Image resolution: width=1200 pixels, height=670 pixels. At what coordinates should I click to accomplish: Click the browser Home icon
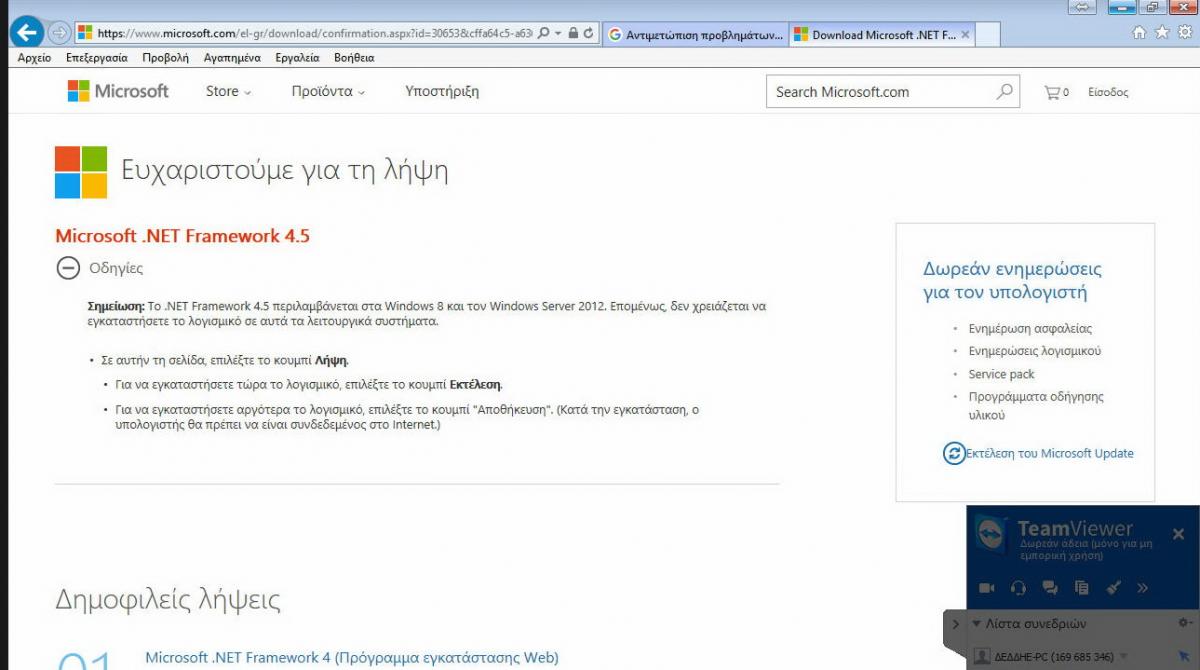click(x=1139, y=32)
